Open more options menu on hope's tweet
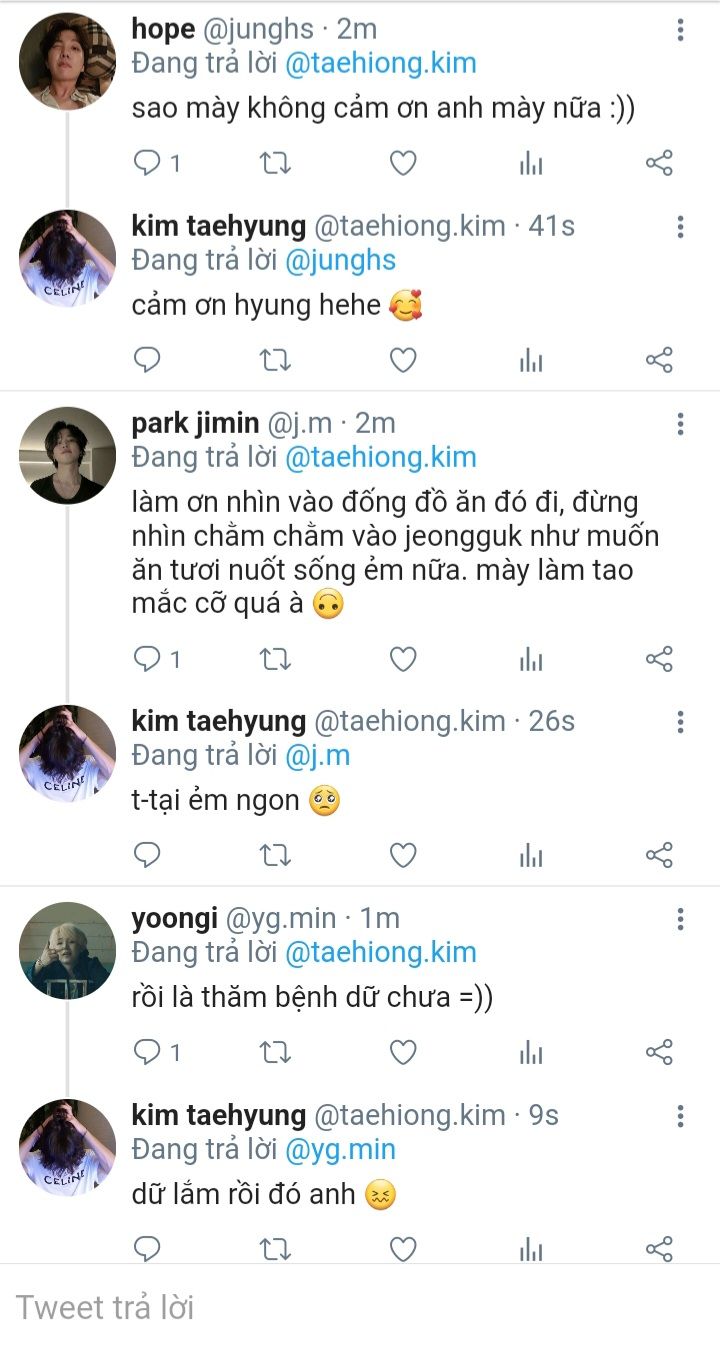 [x=680, y=31]
